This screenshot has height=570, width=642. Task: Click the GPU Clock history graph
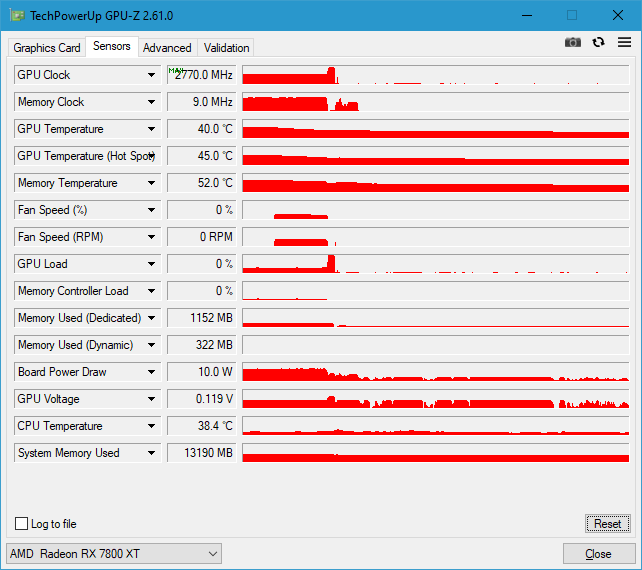click(x=436, y=75)
